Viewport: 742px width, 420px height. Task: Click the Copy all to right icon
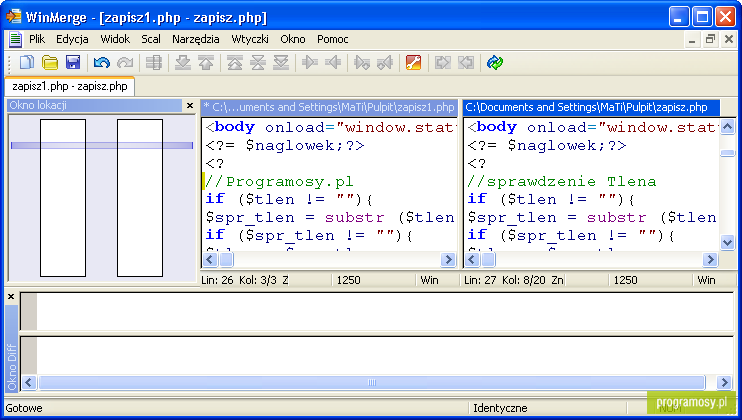[x=443, y=62]
